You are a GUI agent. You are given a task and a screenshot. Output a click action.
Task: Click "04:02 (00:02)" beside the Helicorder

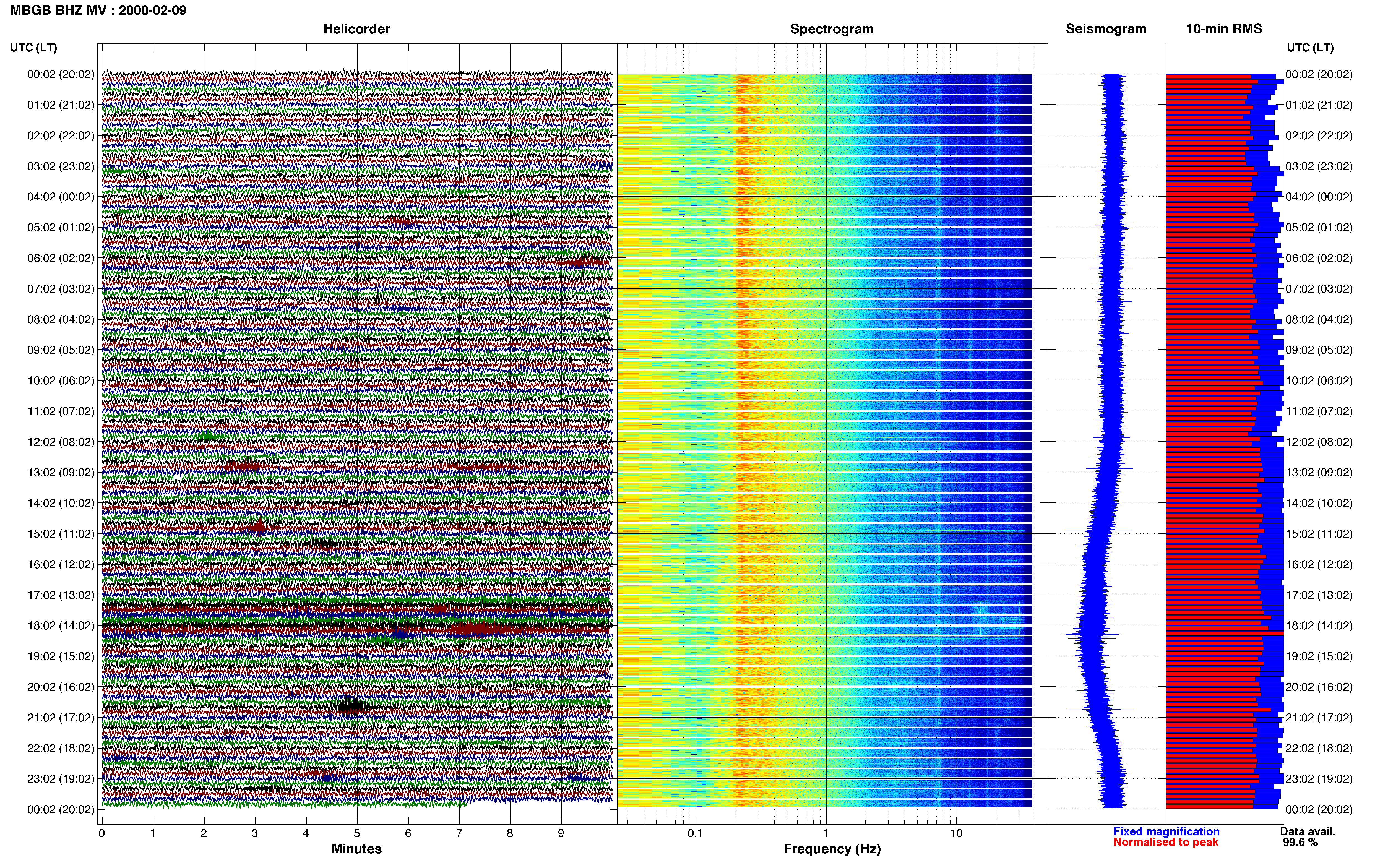61,197
